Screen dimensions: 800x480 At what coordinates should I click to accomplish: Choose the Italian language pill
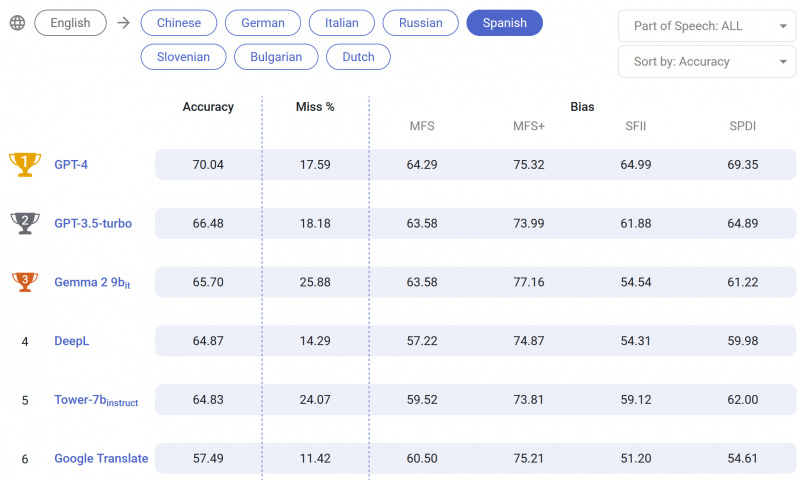[342, 23]
